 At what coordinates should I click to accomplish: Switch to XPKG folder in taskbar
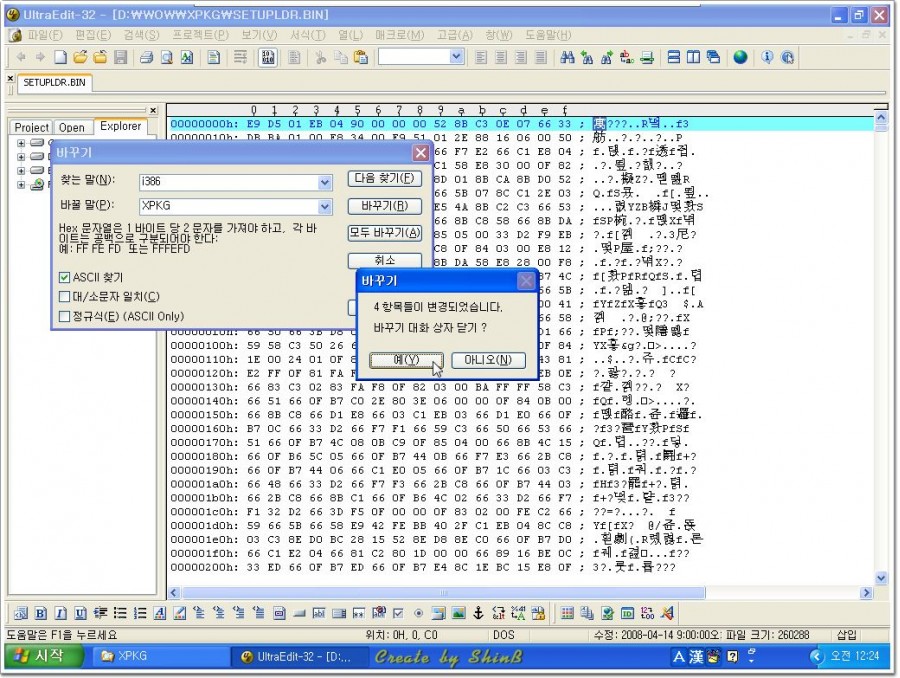click(x=159, y=656)
